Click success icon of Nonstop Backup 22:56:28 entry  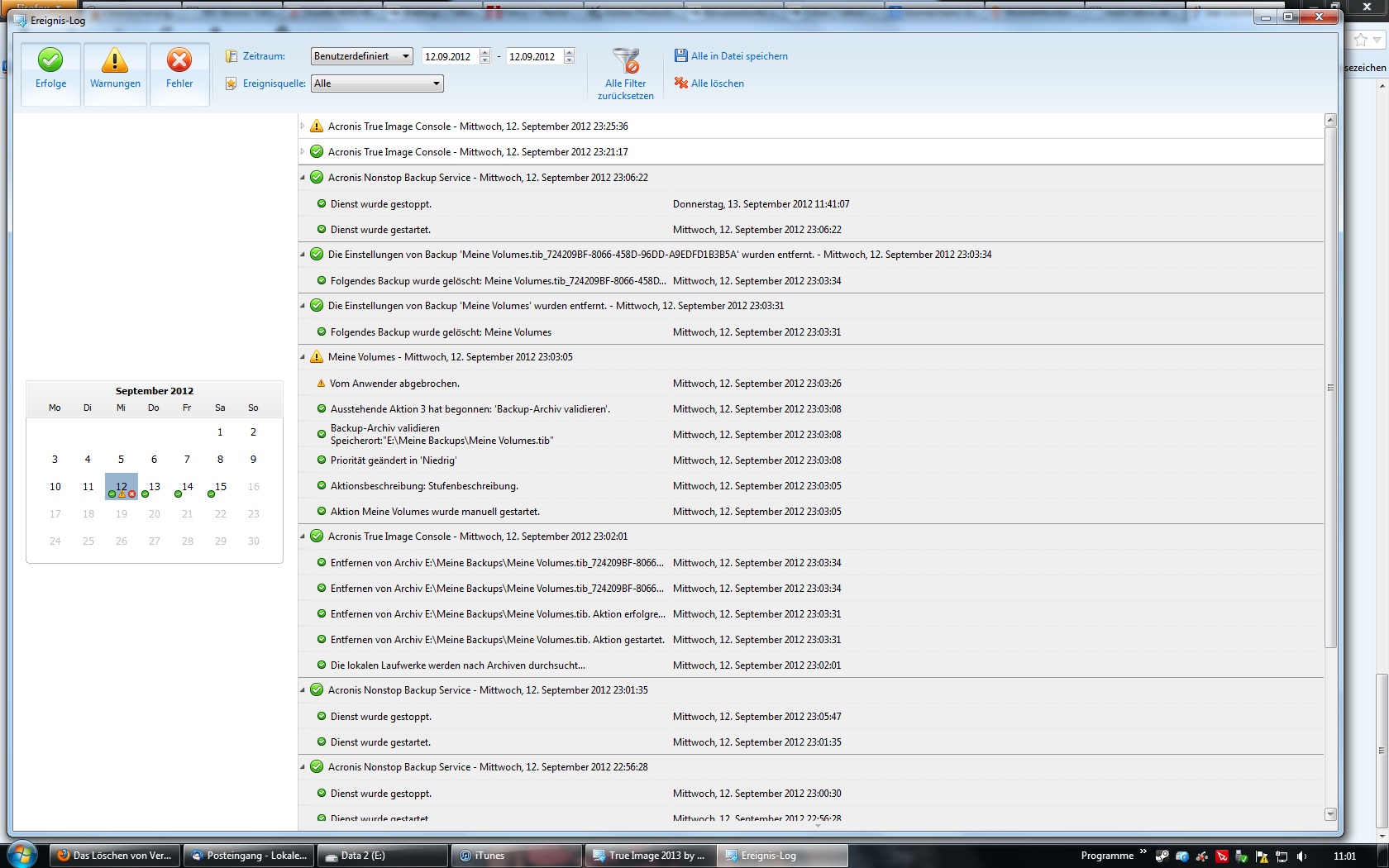pyautogui.click(x=317, y=767)
